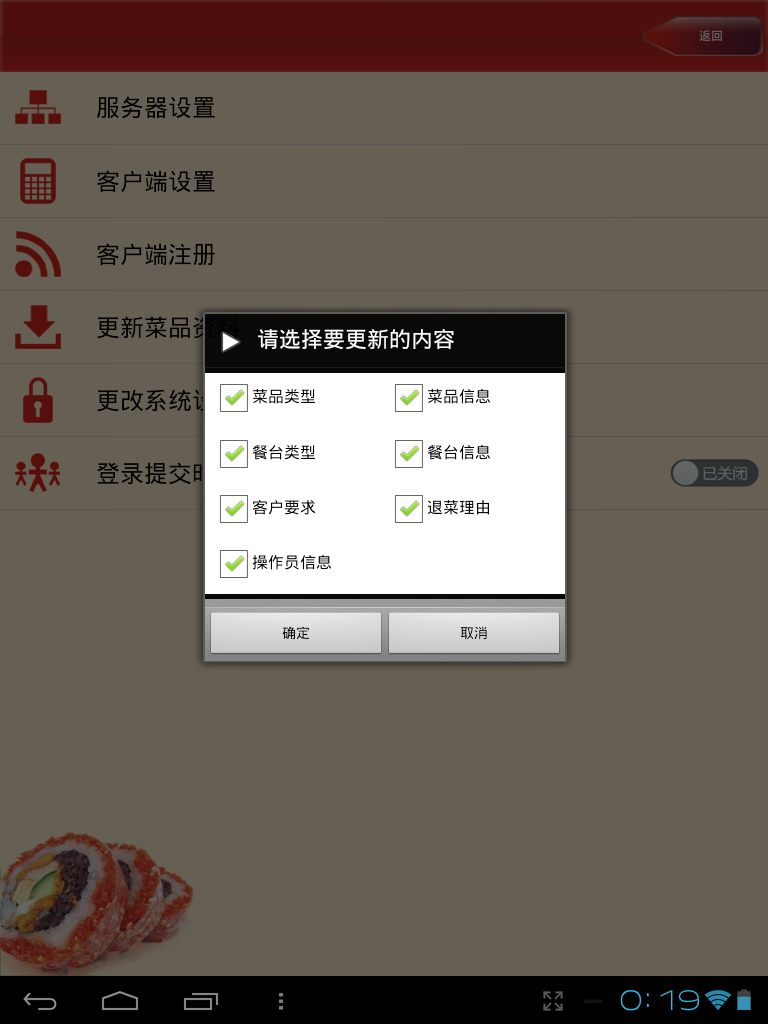
Task: Toggle the 餐台类型 checkbox
Action: click(x=234, y=453)
